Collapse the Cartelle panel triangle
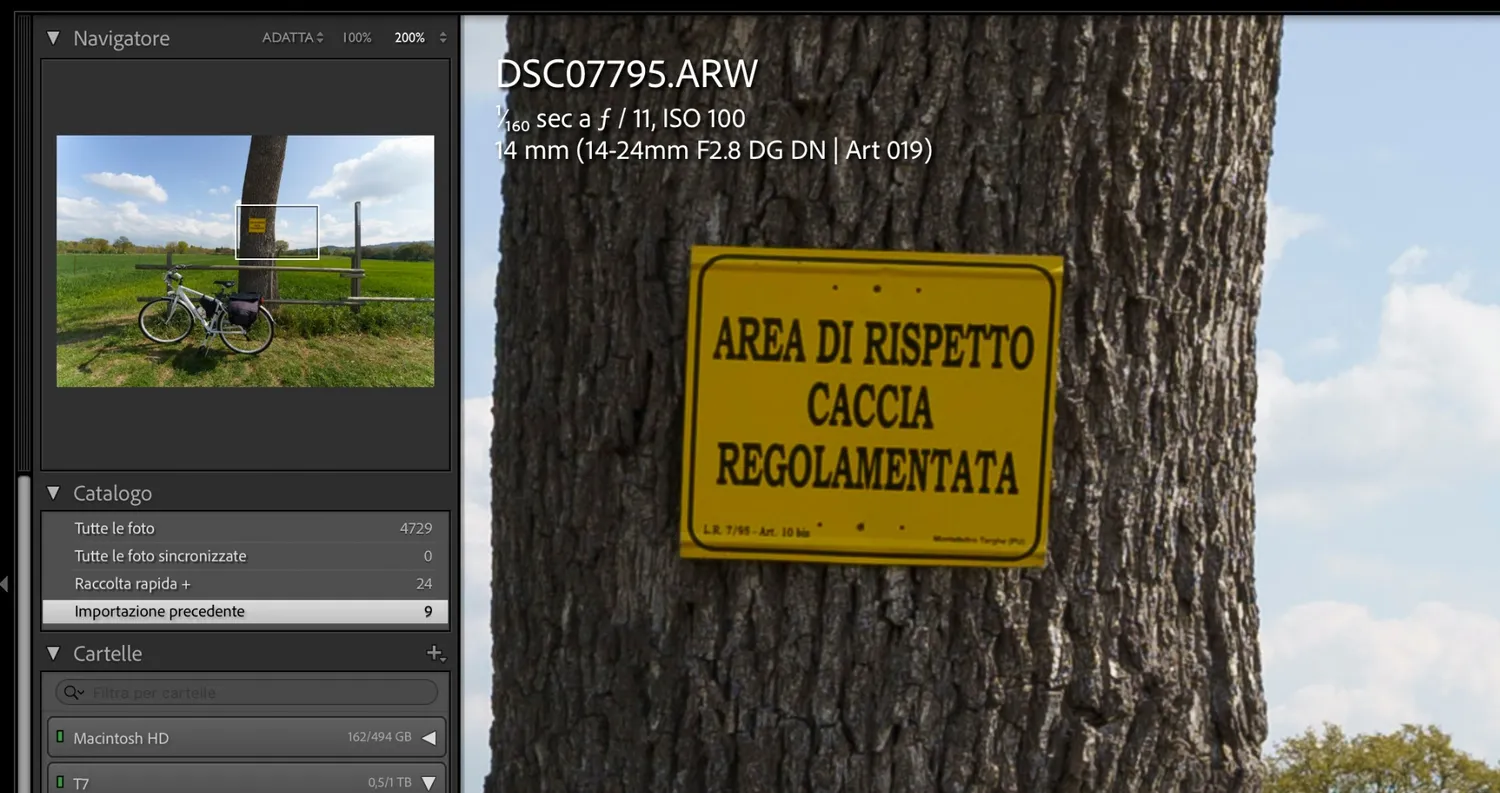The height and width of the screenshot is (793, 1500). [54, 653]
